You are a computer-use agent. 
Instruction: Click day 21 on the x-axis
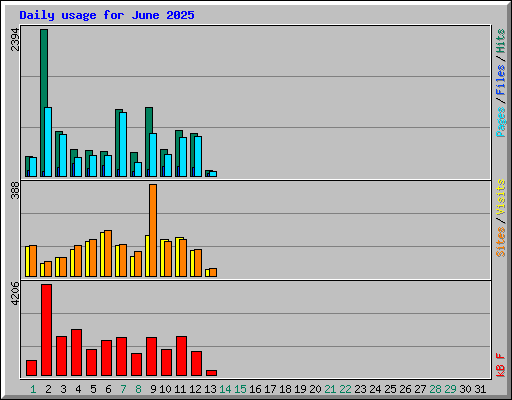coord(330,389)
